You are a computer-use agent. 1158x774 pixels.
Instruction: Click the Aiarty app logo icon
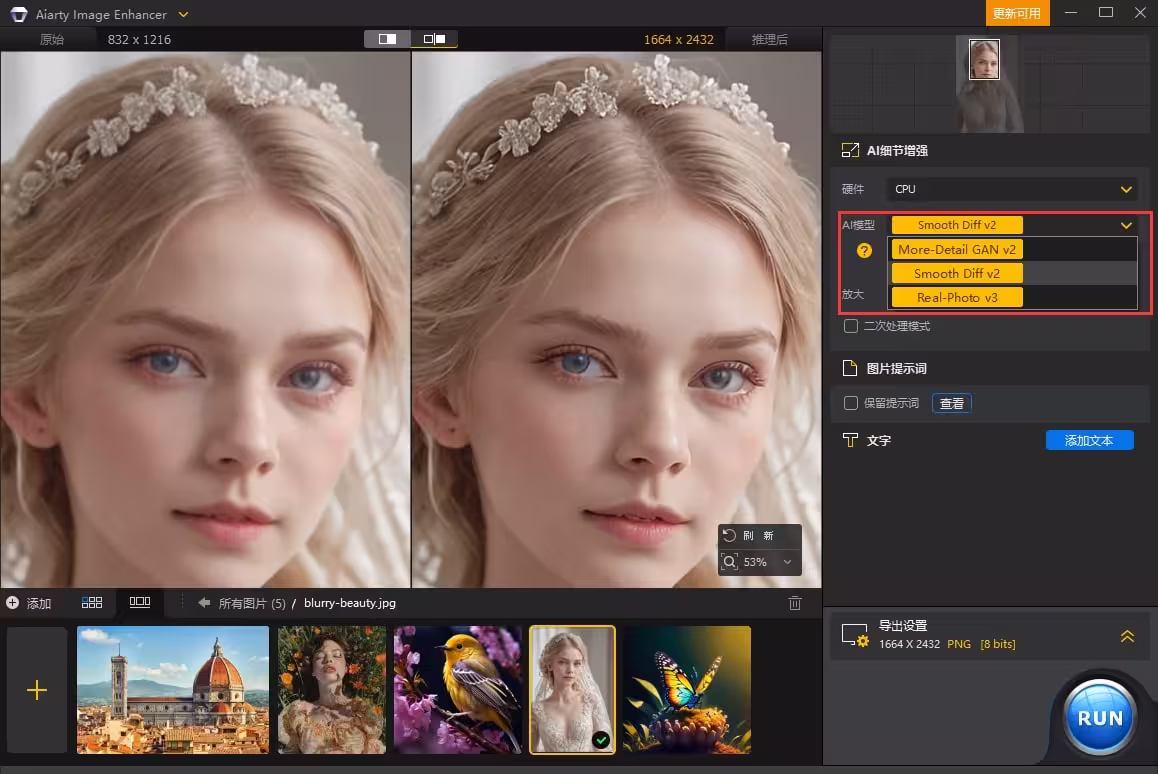point(18,15)
